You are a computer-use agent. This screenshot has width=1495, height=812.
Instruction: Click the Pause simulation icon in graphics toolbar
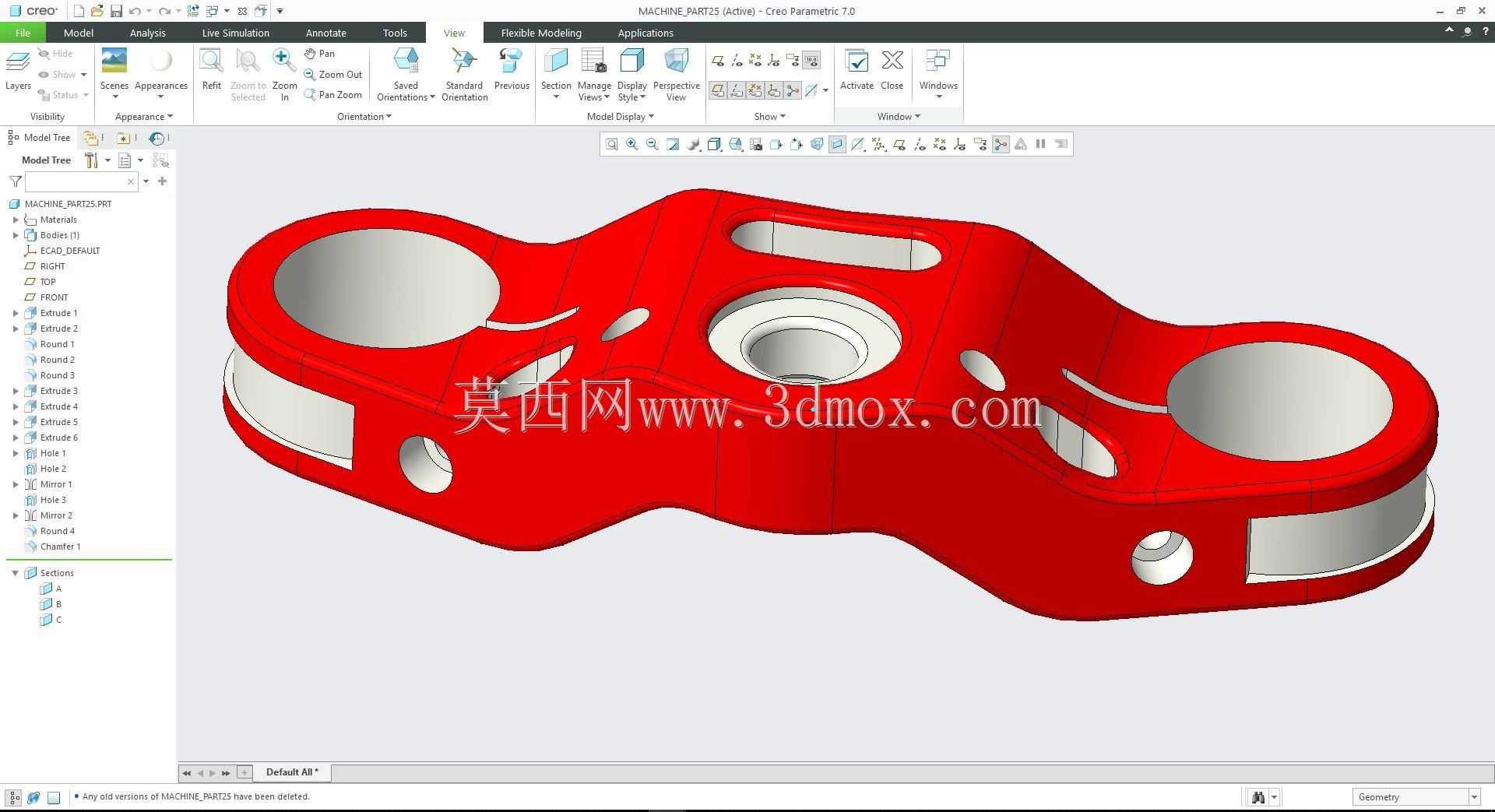pos(1040,144)
